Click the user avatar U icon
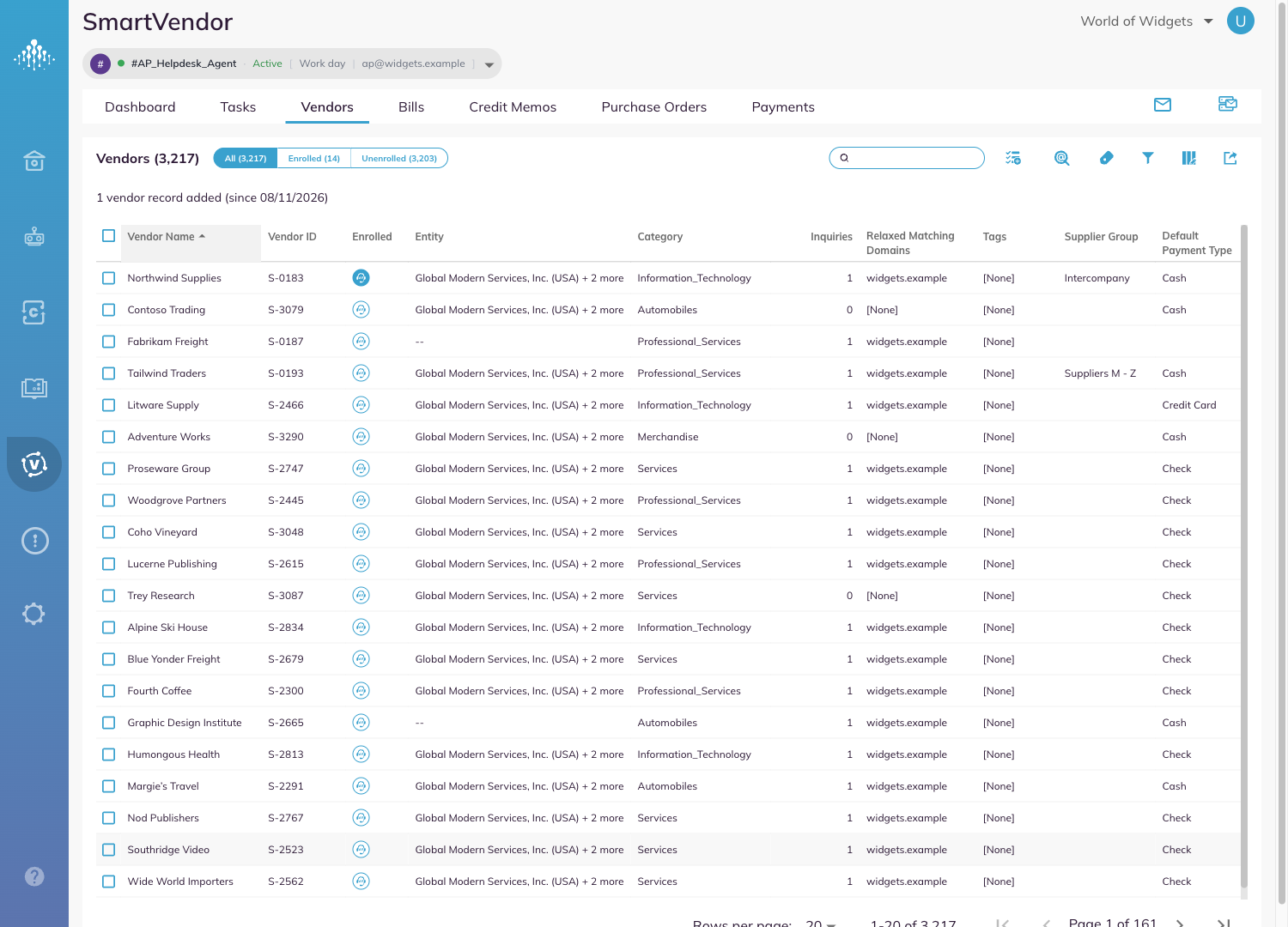1288x927 pixels. coord(1241,21)
